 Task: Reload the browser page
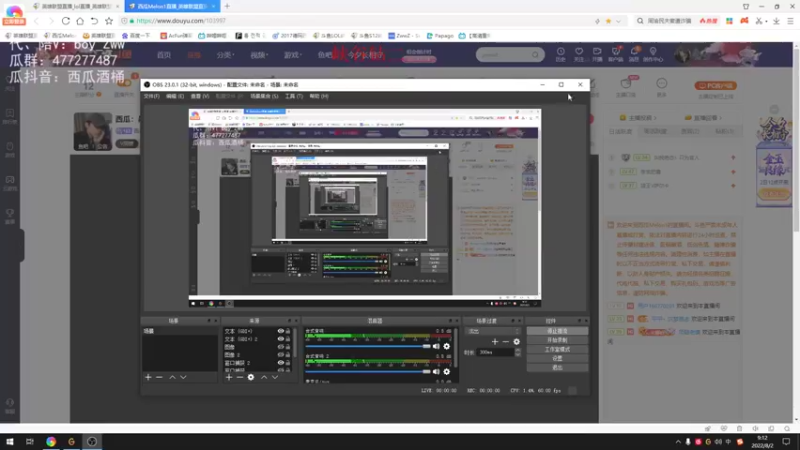click(x=66, y=21)
